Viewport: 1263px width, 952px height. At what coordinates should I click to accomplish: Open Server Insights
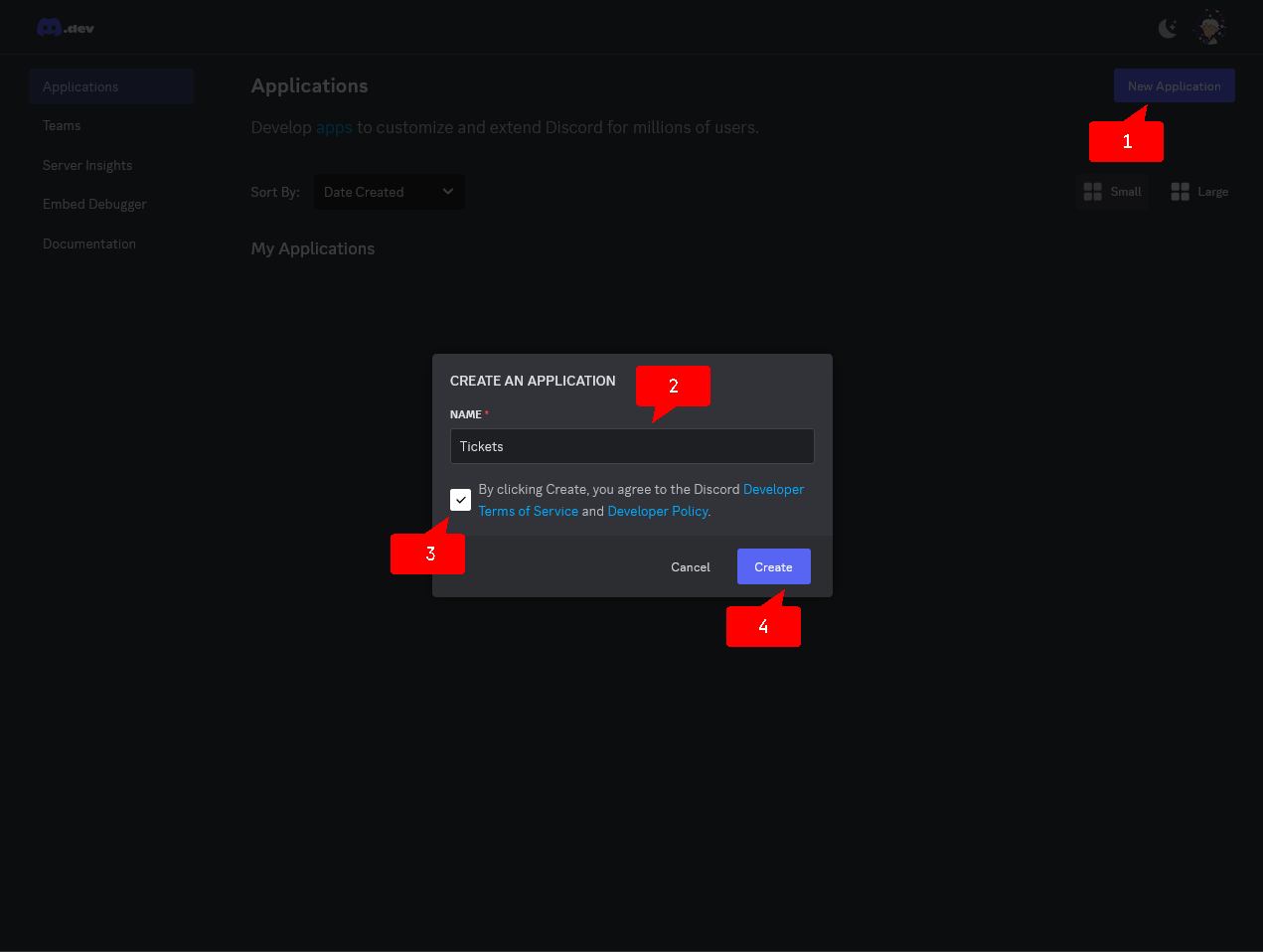pos(87,165)
